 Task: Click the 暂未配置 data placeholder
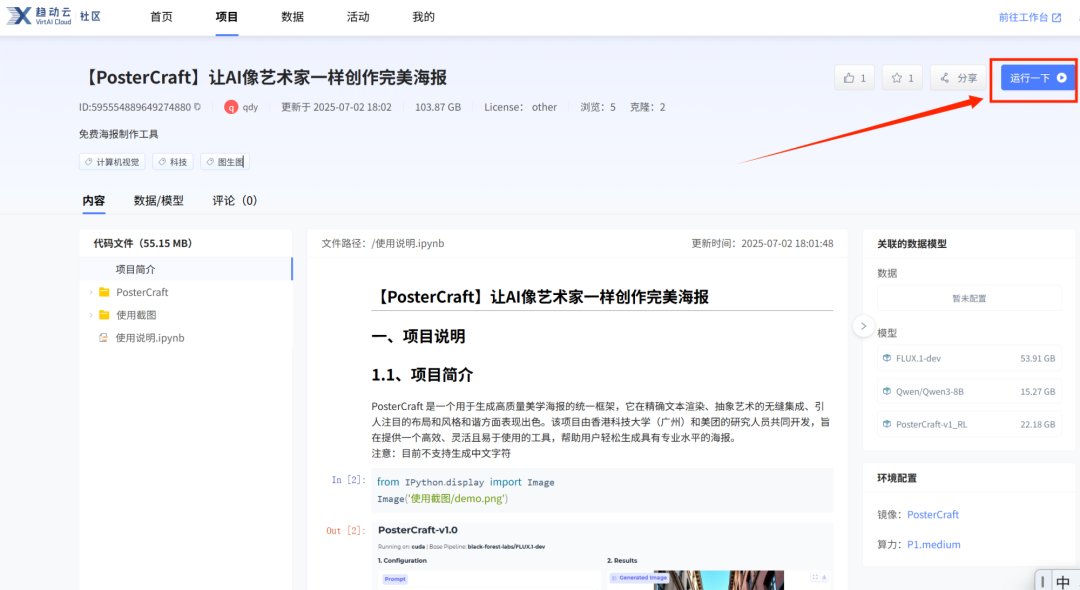click(x=969, y=298)
